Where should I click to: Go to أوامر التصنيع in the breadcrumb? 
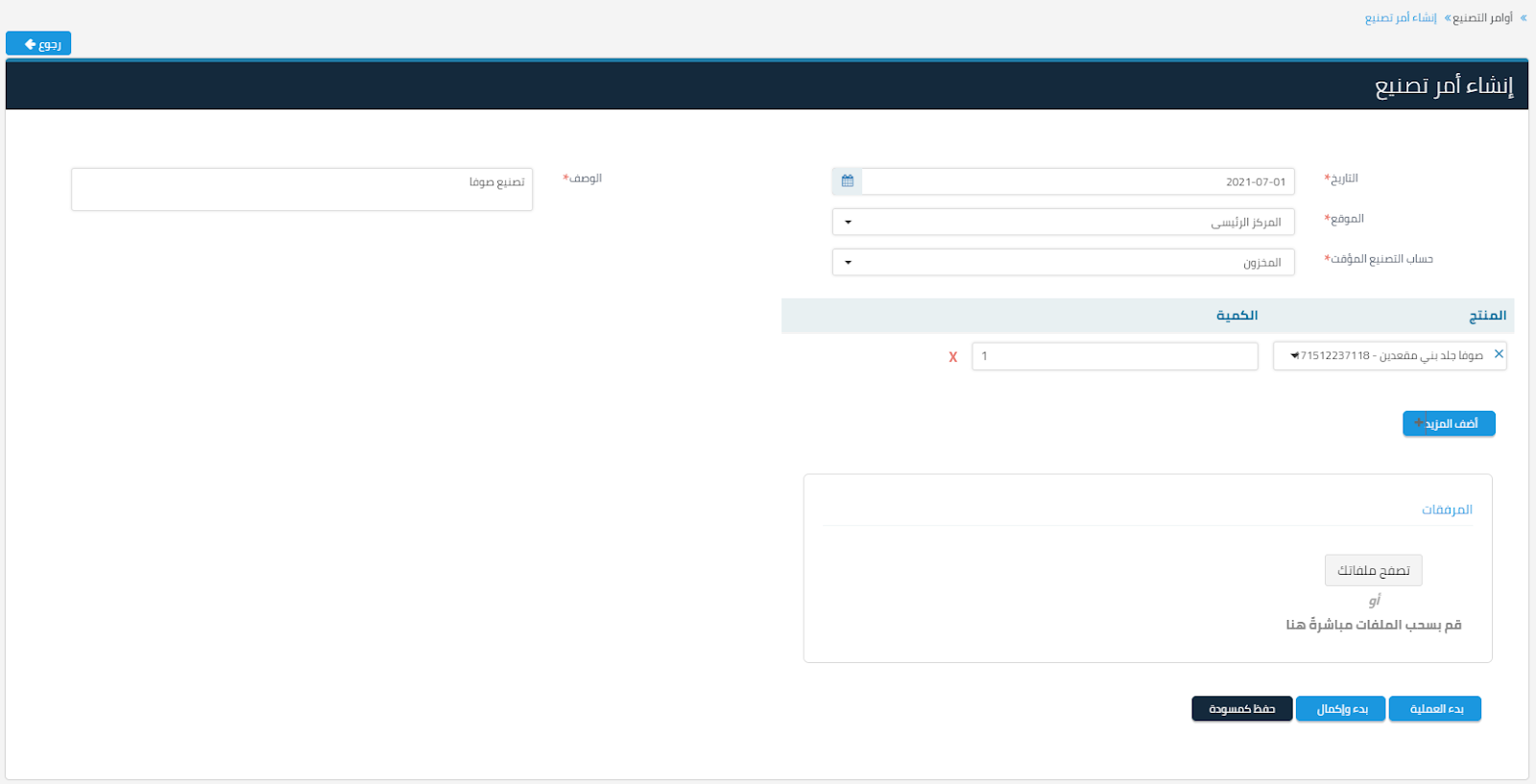(x=1481, y=18)
